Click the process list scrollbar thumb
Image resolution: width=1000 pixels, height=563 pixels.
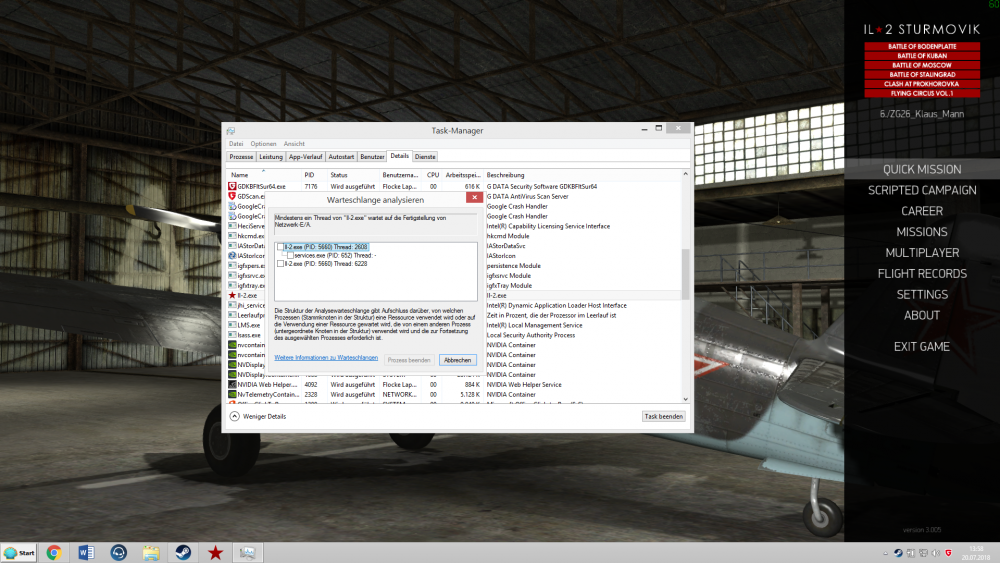pyautogui.click(x=686, y=274)
